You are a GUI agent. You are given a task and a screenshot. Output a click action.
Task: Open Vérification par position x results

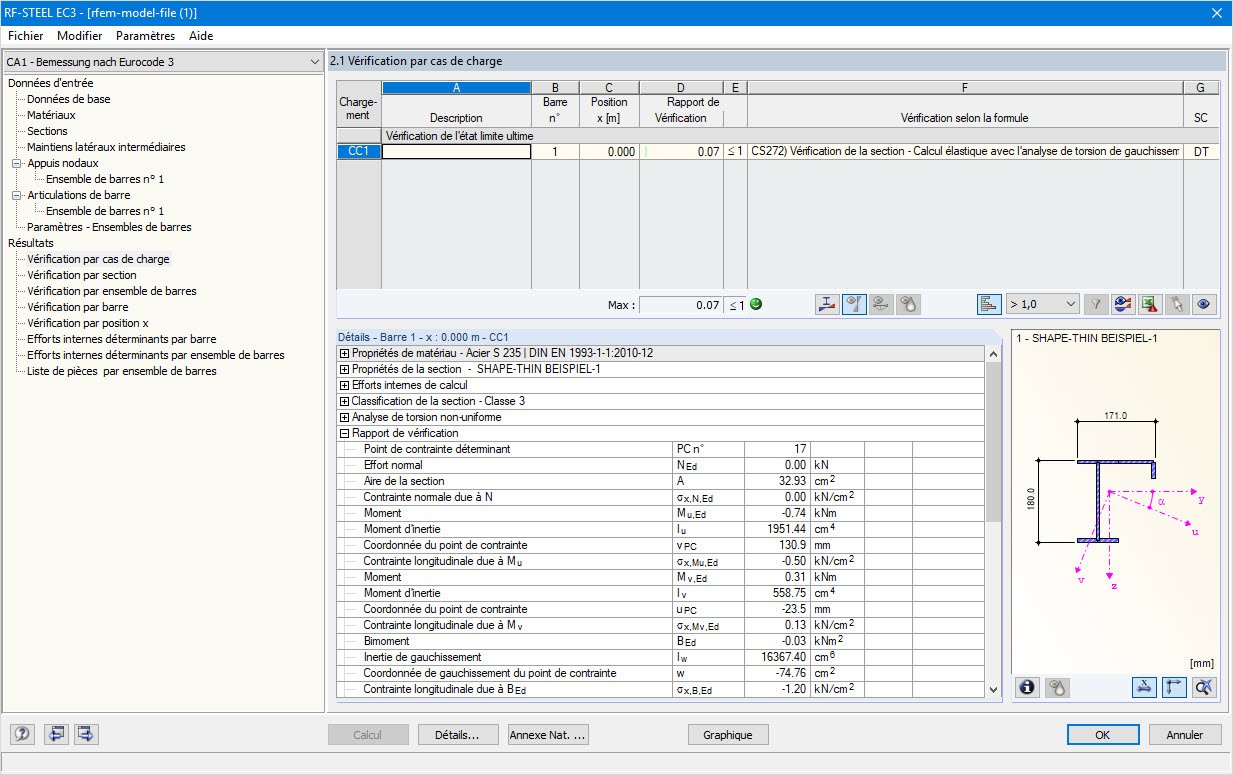[88, 323]
